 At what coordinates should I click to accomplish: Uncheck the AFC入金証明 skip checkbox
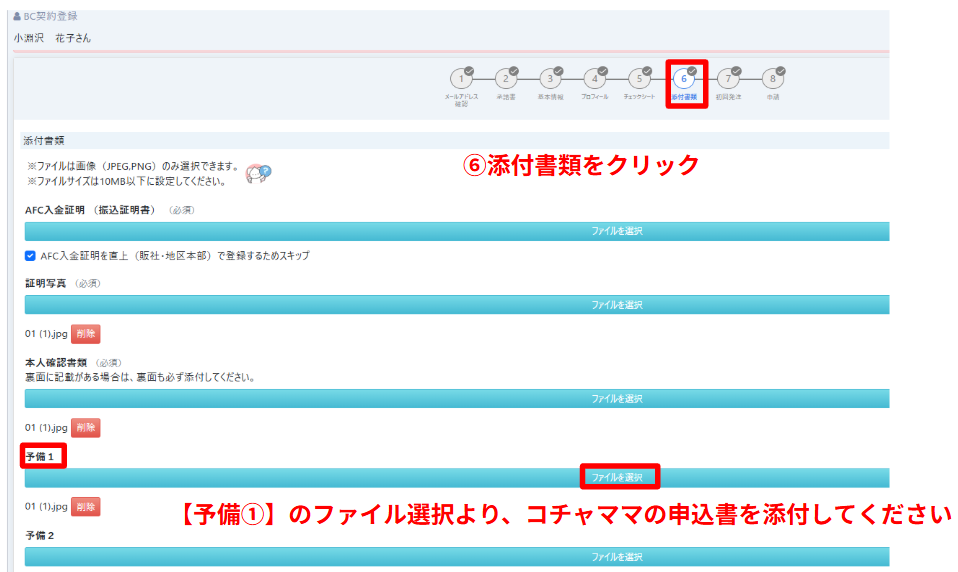[30, 256]
